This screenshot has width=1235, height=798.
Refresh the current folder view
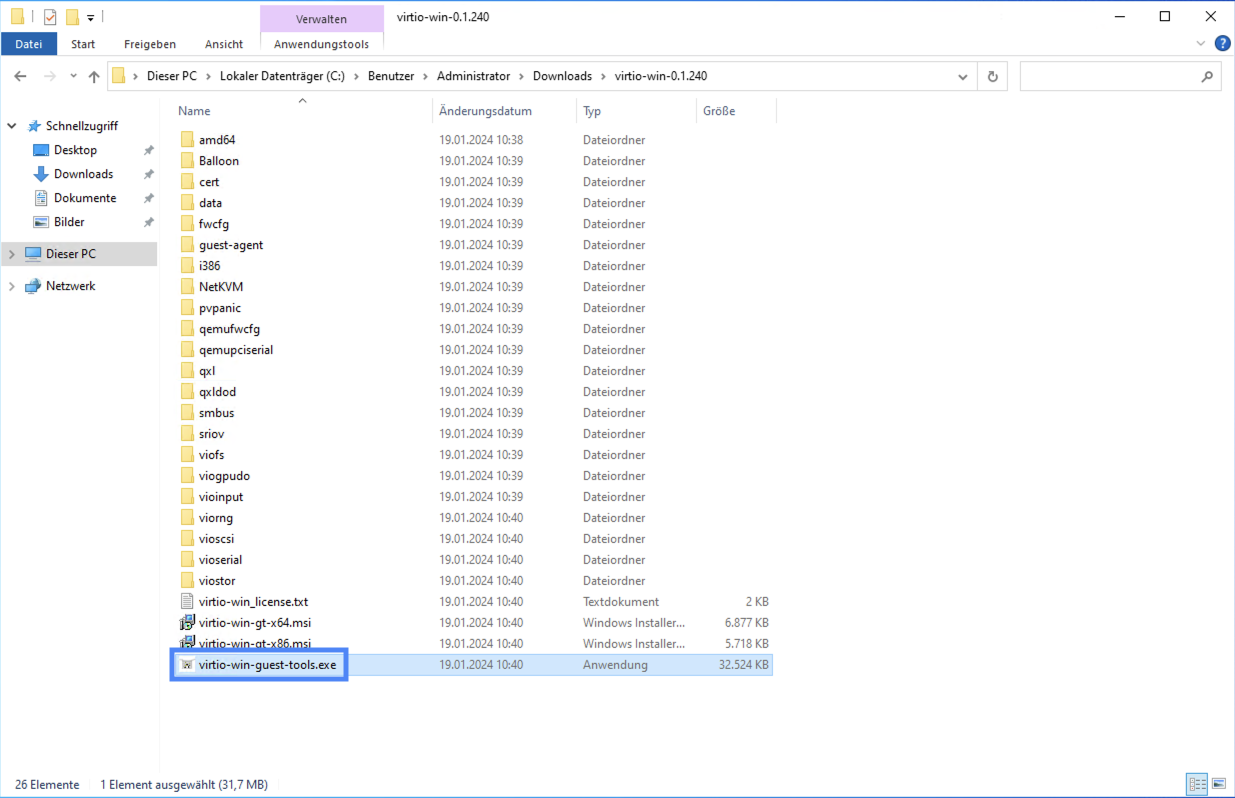tap(993, 77)
